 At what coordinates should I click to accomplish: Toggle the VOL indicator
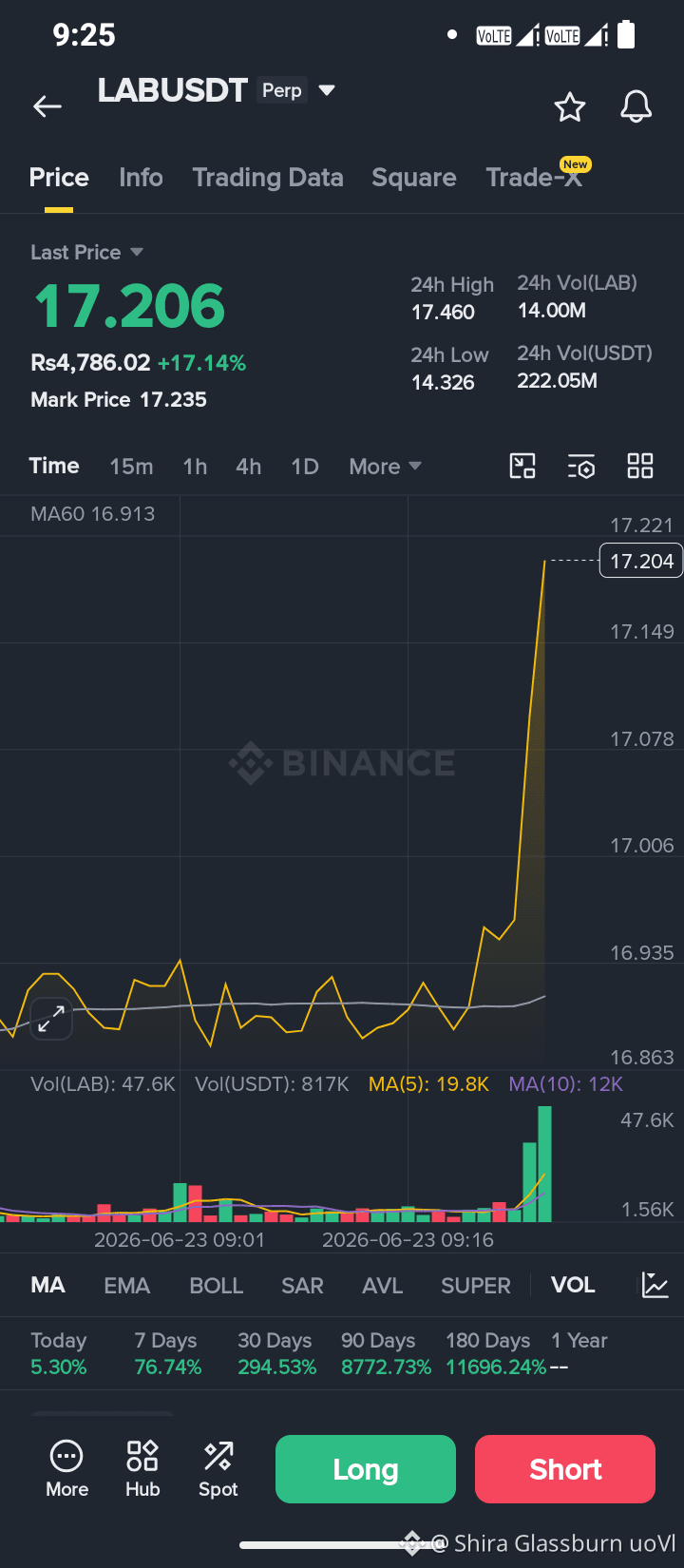point(573,1285)
